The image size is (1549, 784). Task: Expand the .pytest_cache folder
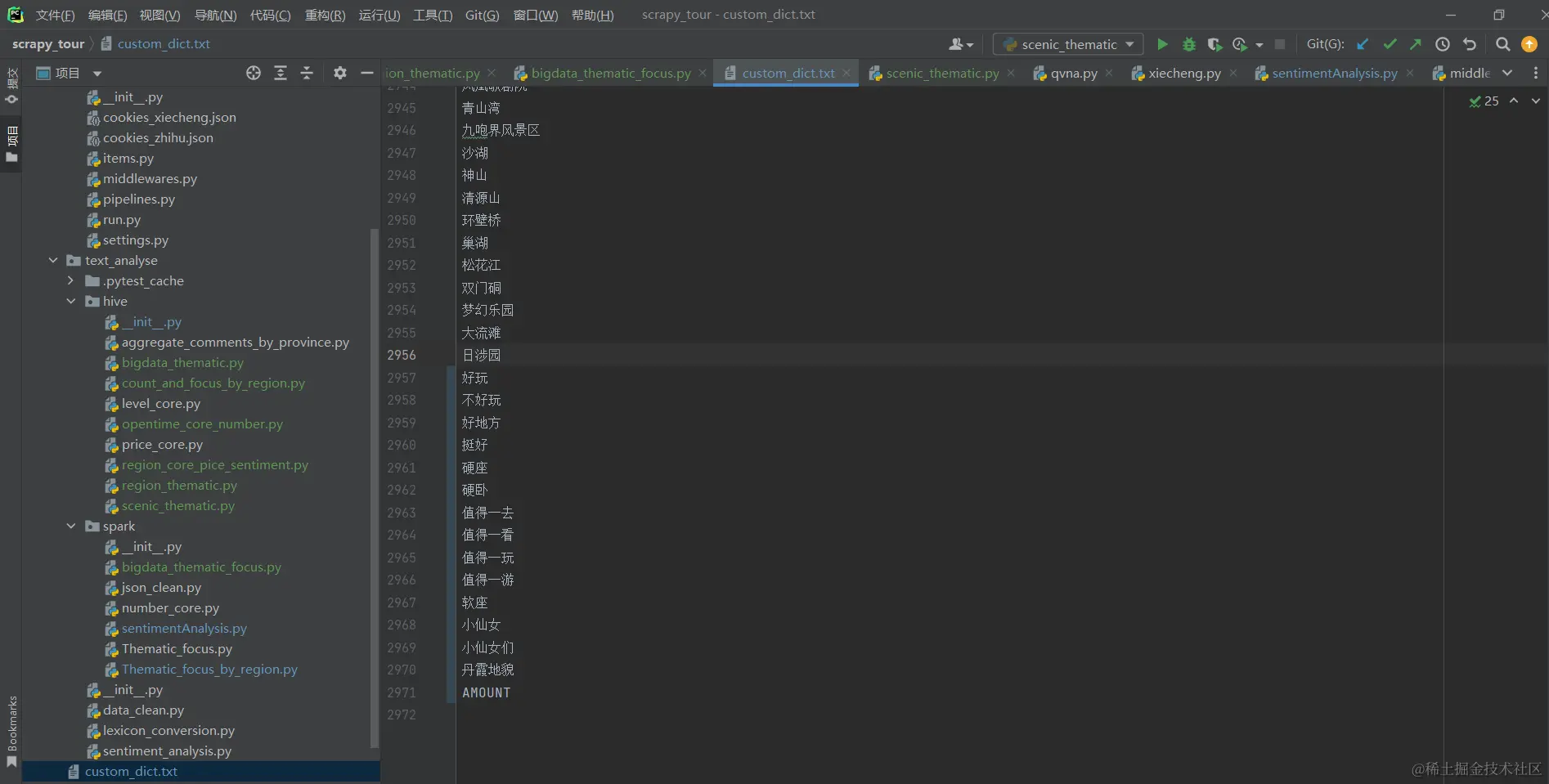tap(71, 280)
